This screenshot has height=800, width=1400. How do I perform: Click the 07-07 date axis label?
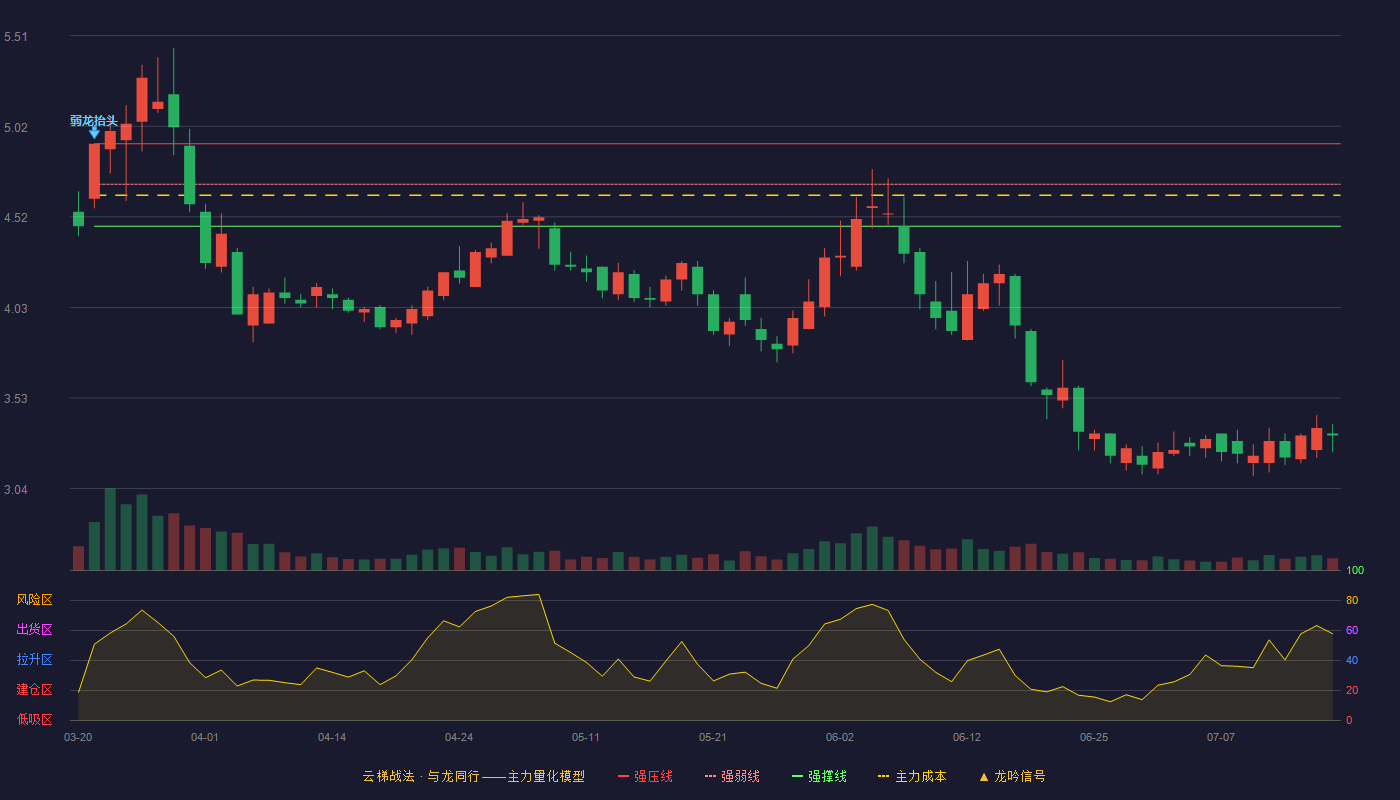coord(1221,738)
